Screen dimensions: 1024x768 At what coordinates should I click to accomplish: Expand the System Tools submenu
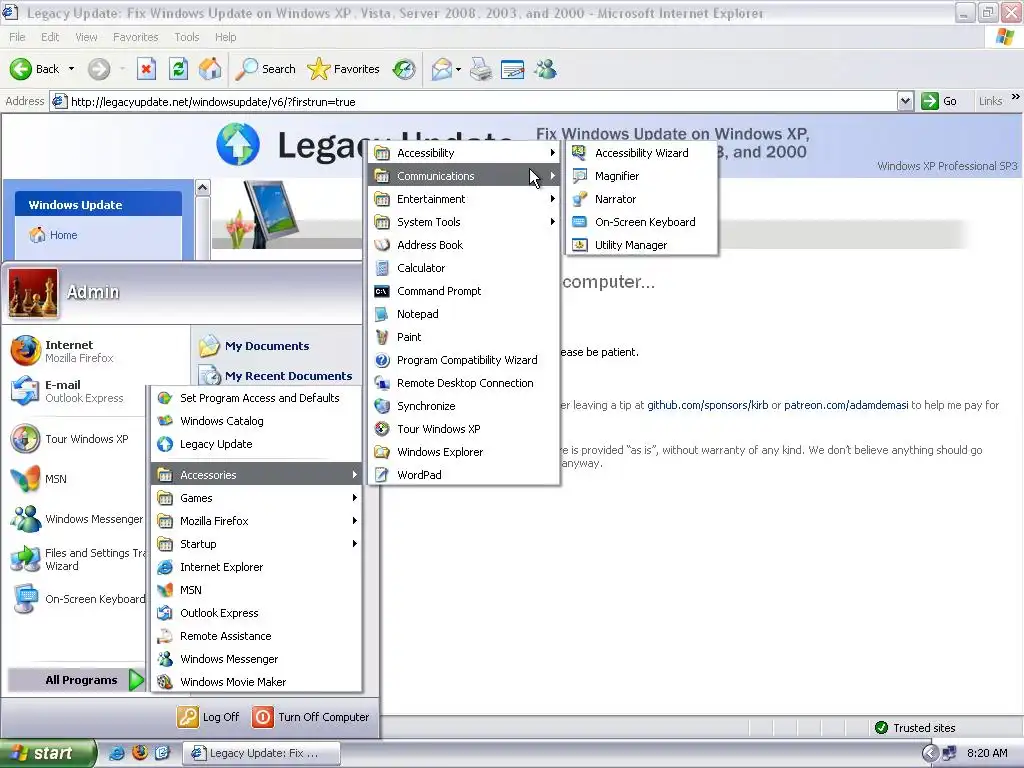click(x=464, y=222)
